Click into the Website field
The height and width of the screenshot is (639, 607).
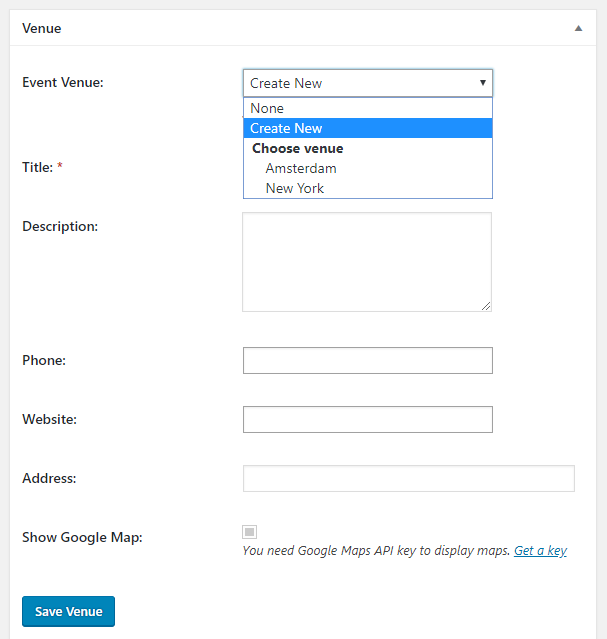(x=368, y=419)
